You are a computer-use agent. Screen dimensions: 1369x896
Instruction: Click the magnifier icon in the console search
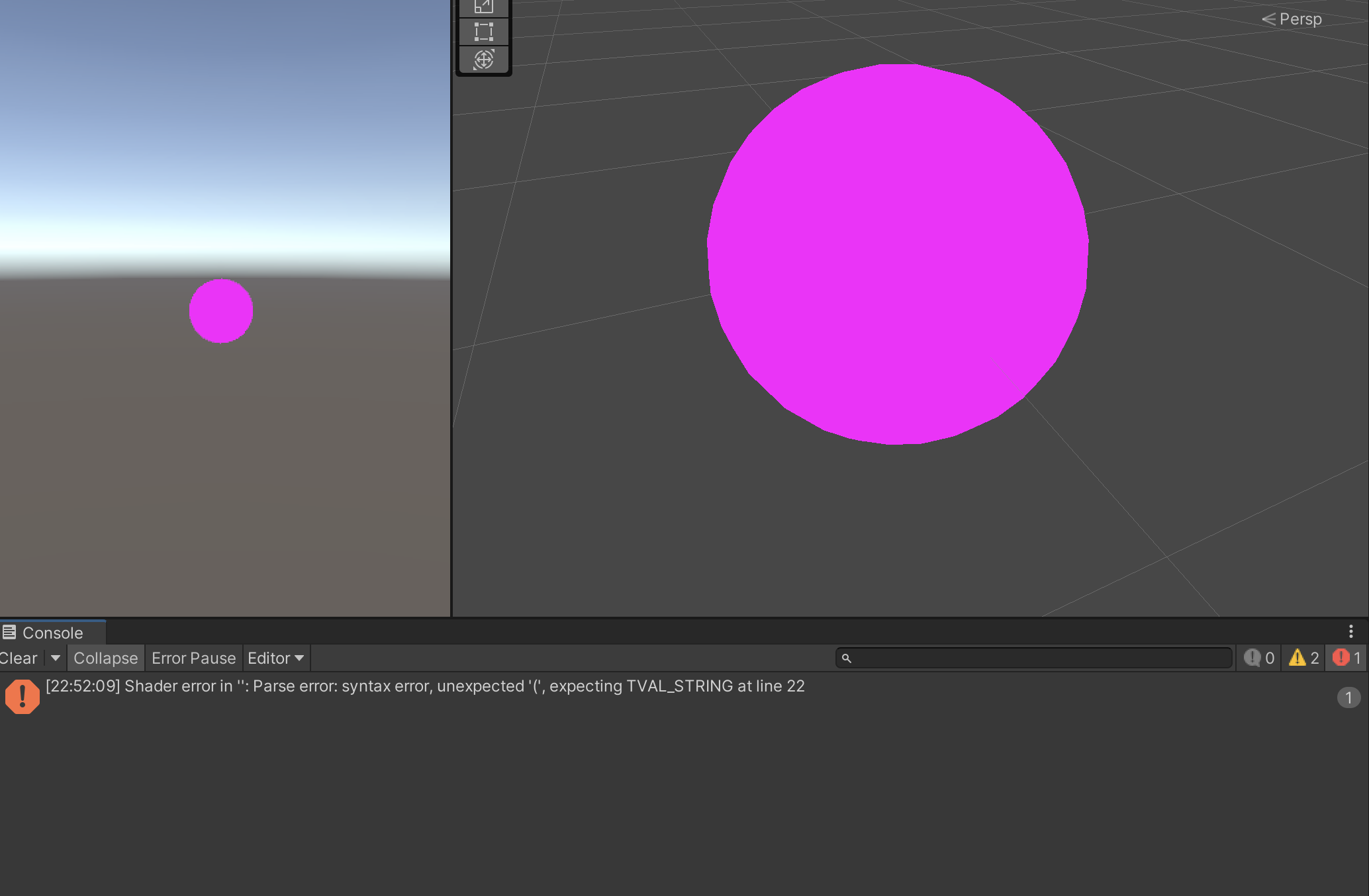click(x=846, y=658)
